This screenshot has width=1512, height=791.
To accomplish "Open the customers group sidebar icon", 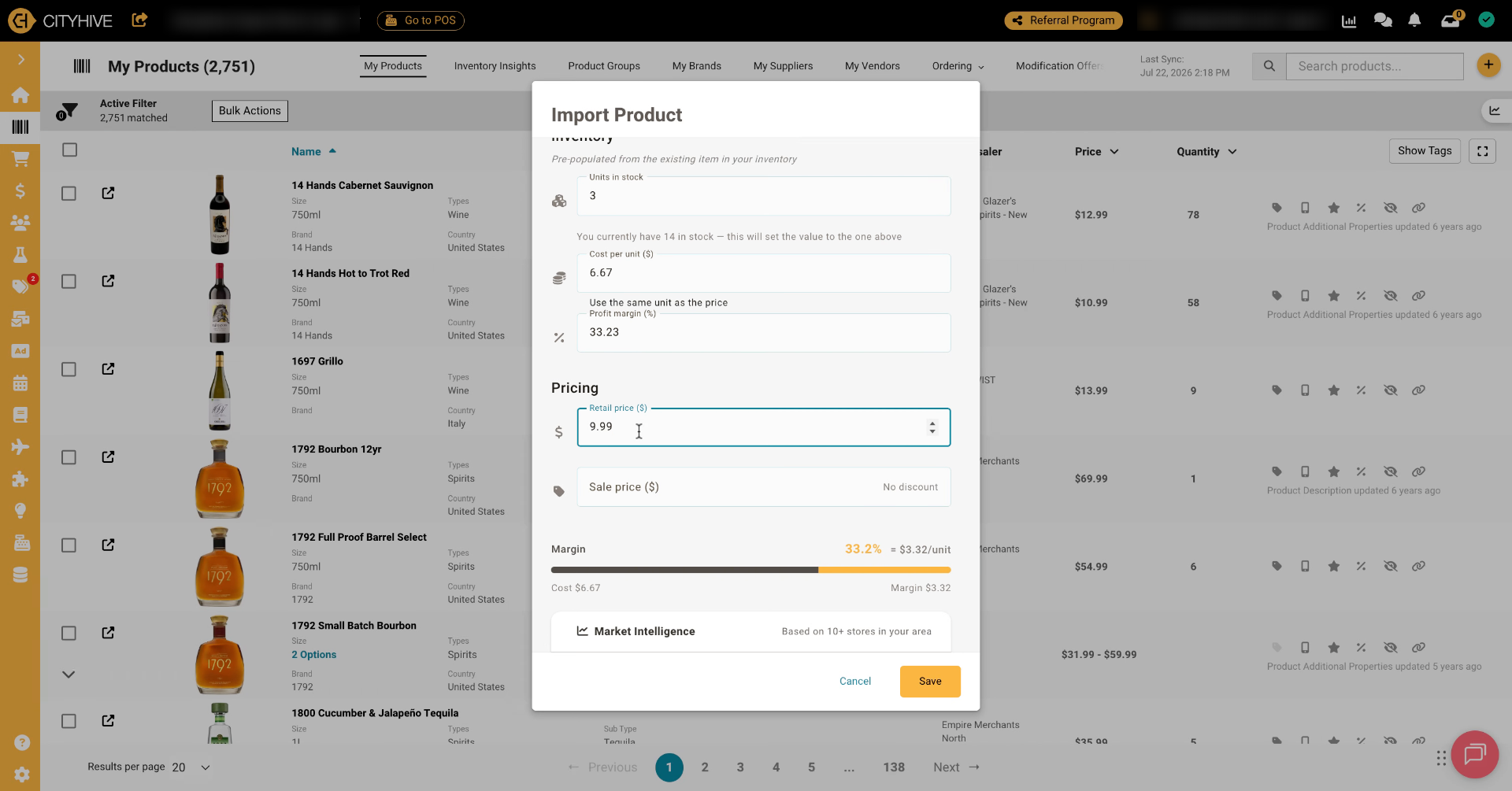I will 20,223.
